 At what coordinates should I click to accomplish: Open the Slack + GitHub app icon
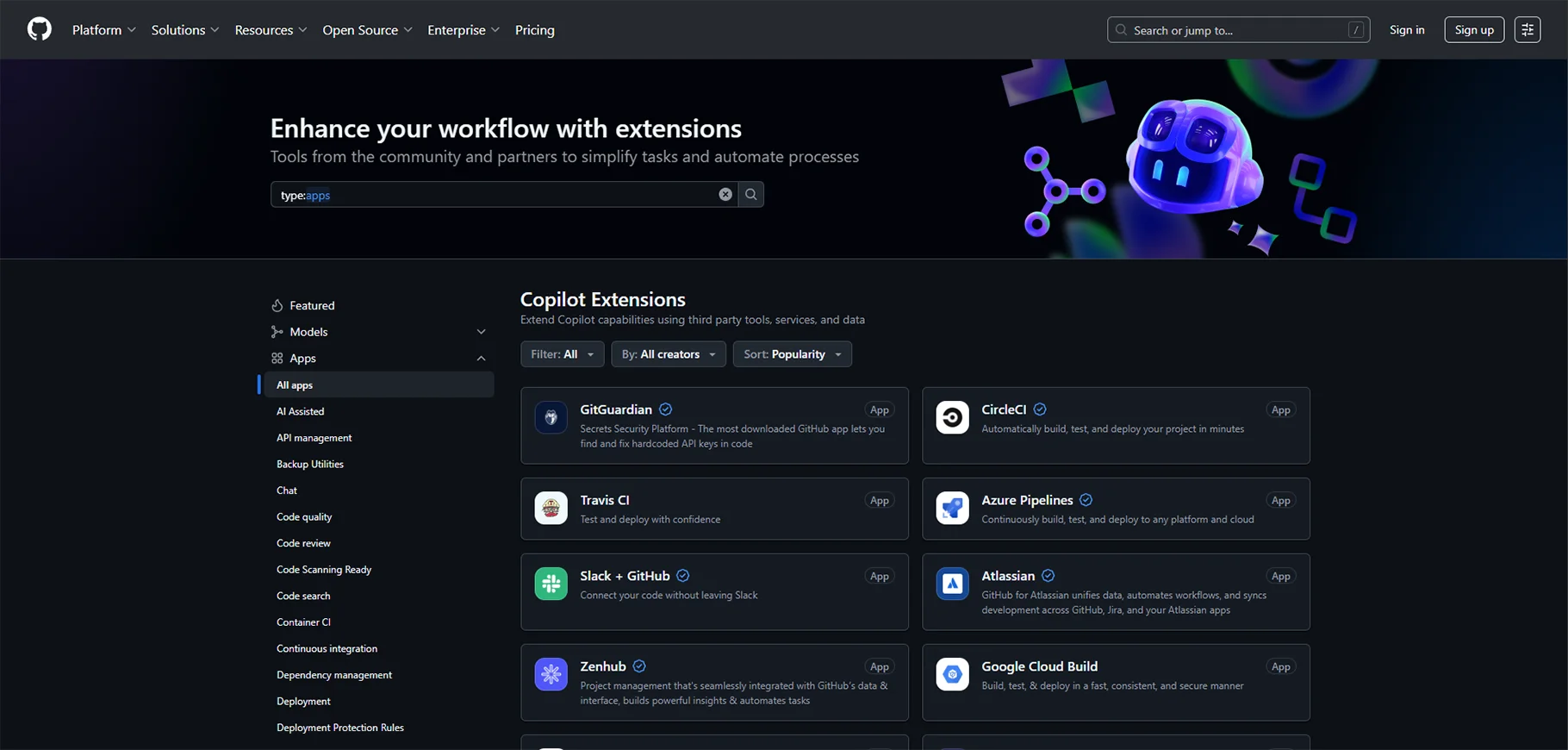coord(551,584)
